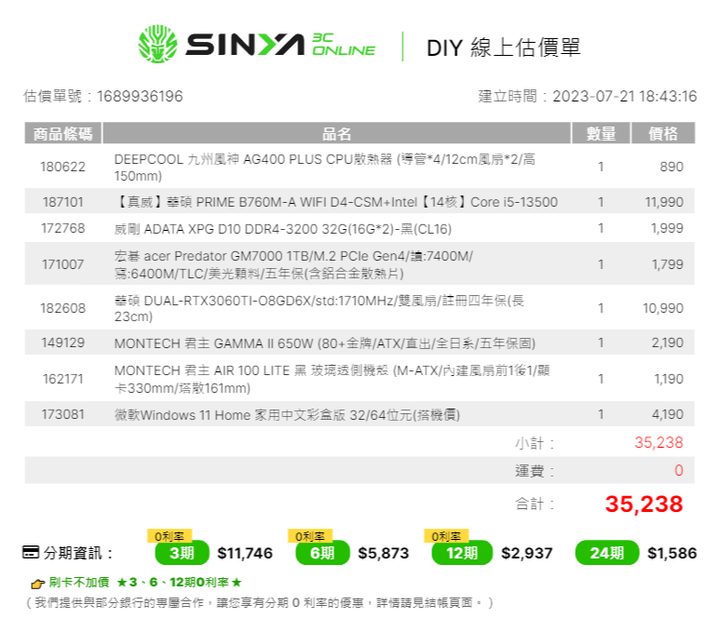The image size is (720, 632).
Task: Click the $2,937 installment amount
Action: tap(527, 553)
